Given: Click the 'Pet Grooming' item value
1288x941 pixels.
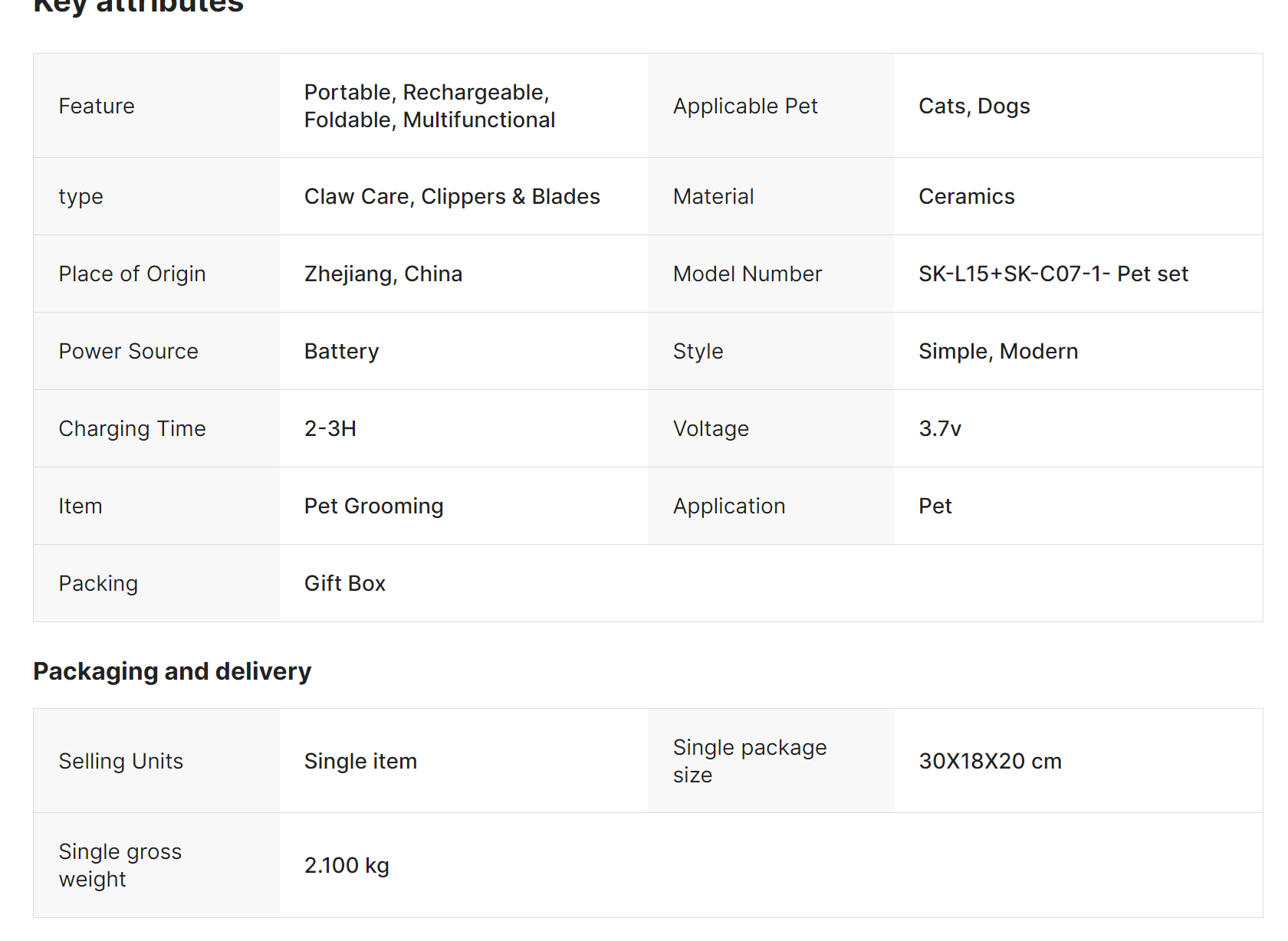Looking at the screenshot, I should point(373,506).
